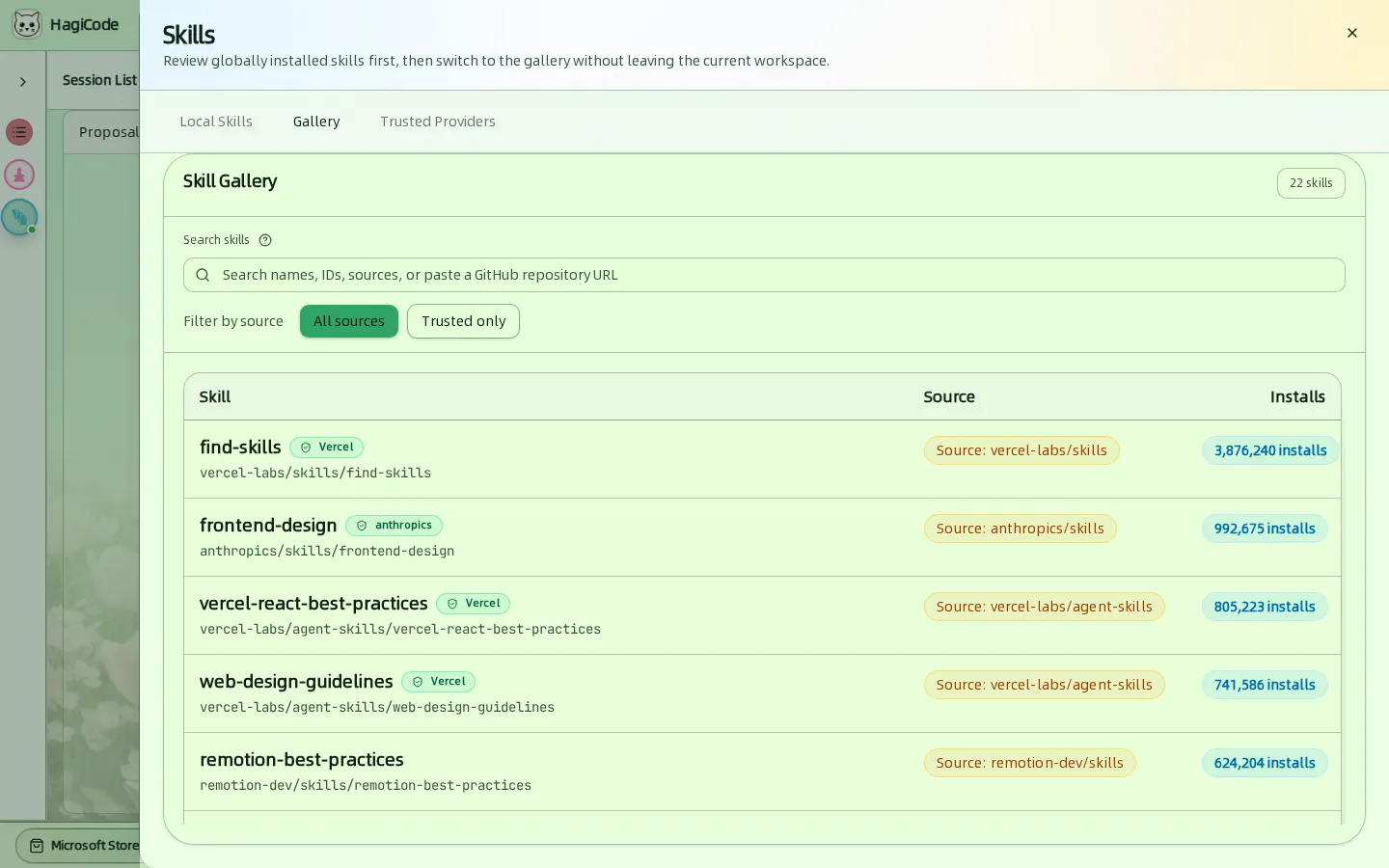
Task: Open the vercel-react-best-practices skill name
Action: point(313,604)
